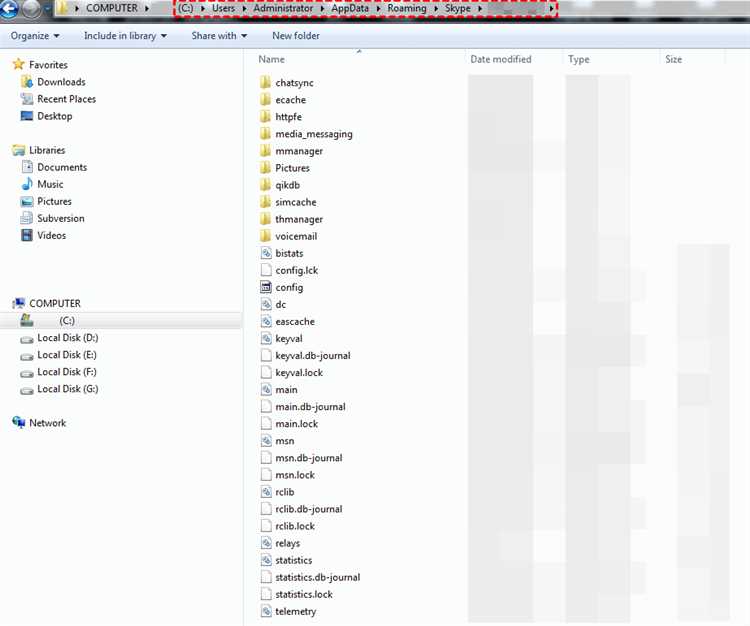Select the thmanager folder icon
This screenshot has height=626, width=750.
pyautogui.click(x=265, y=219)
